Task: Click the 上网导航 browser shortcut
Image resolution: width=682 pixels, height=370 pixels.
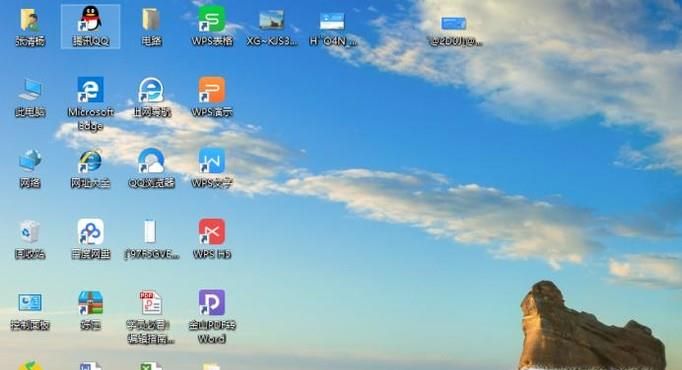Action: point(151,97)
